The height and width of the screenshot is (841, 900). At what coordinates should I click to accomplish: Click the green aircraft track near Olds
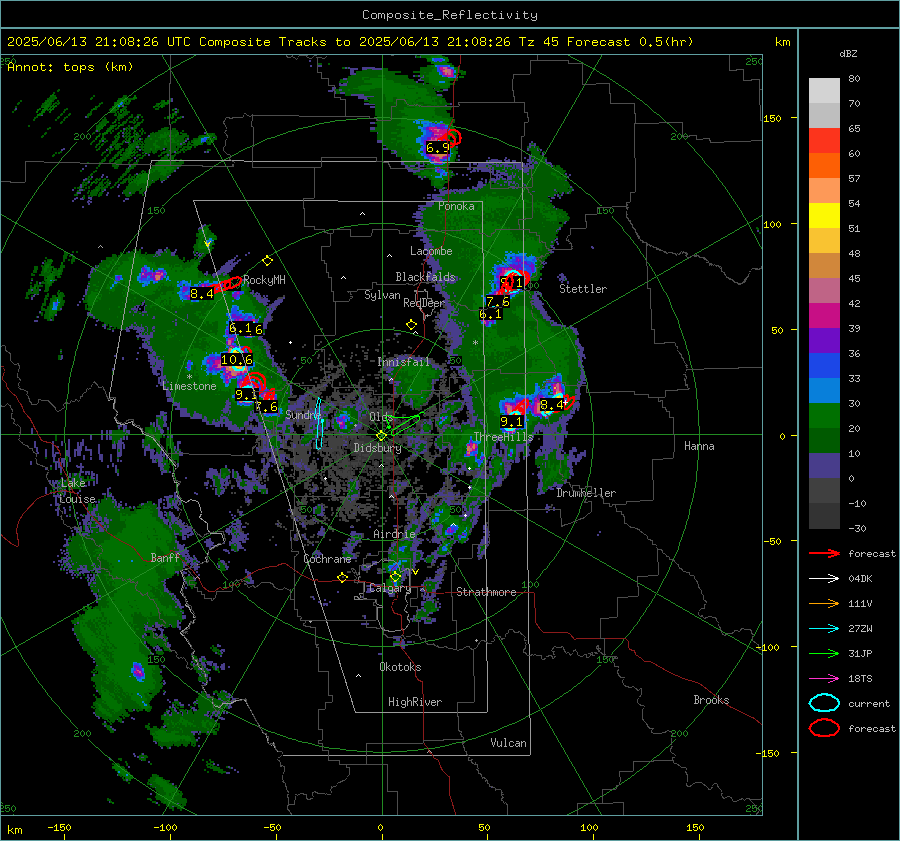[405, 423]
